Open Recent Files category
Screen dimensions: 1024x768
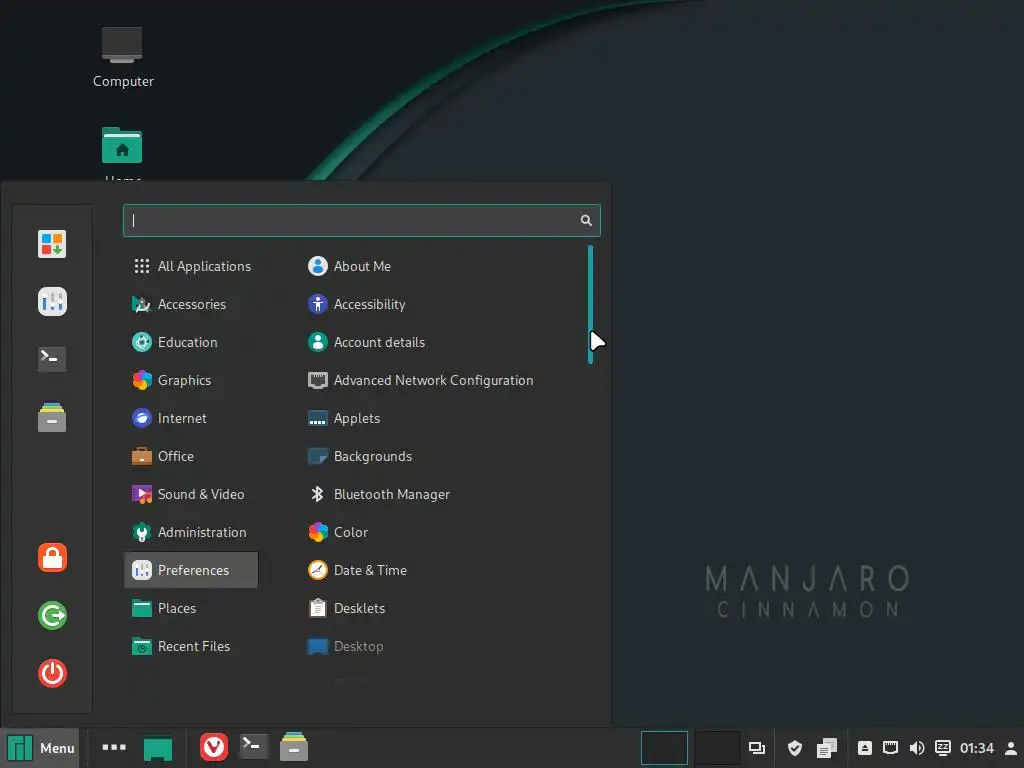pos(191,646)
